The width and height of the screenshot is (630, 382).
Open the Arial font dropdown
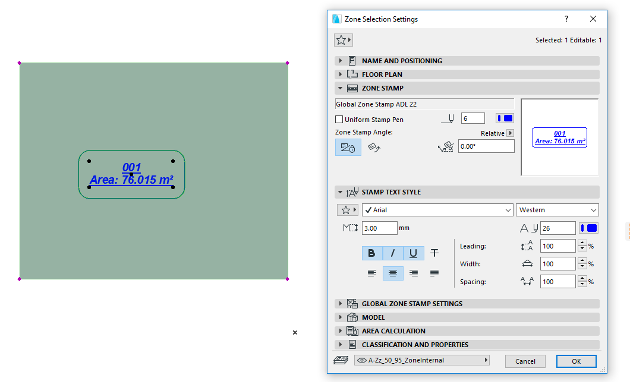(x=438, y=210)
